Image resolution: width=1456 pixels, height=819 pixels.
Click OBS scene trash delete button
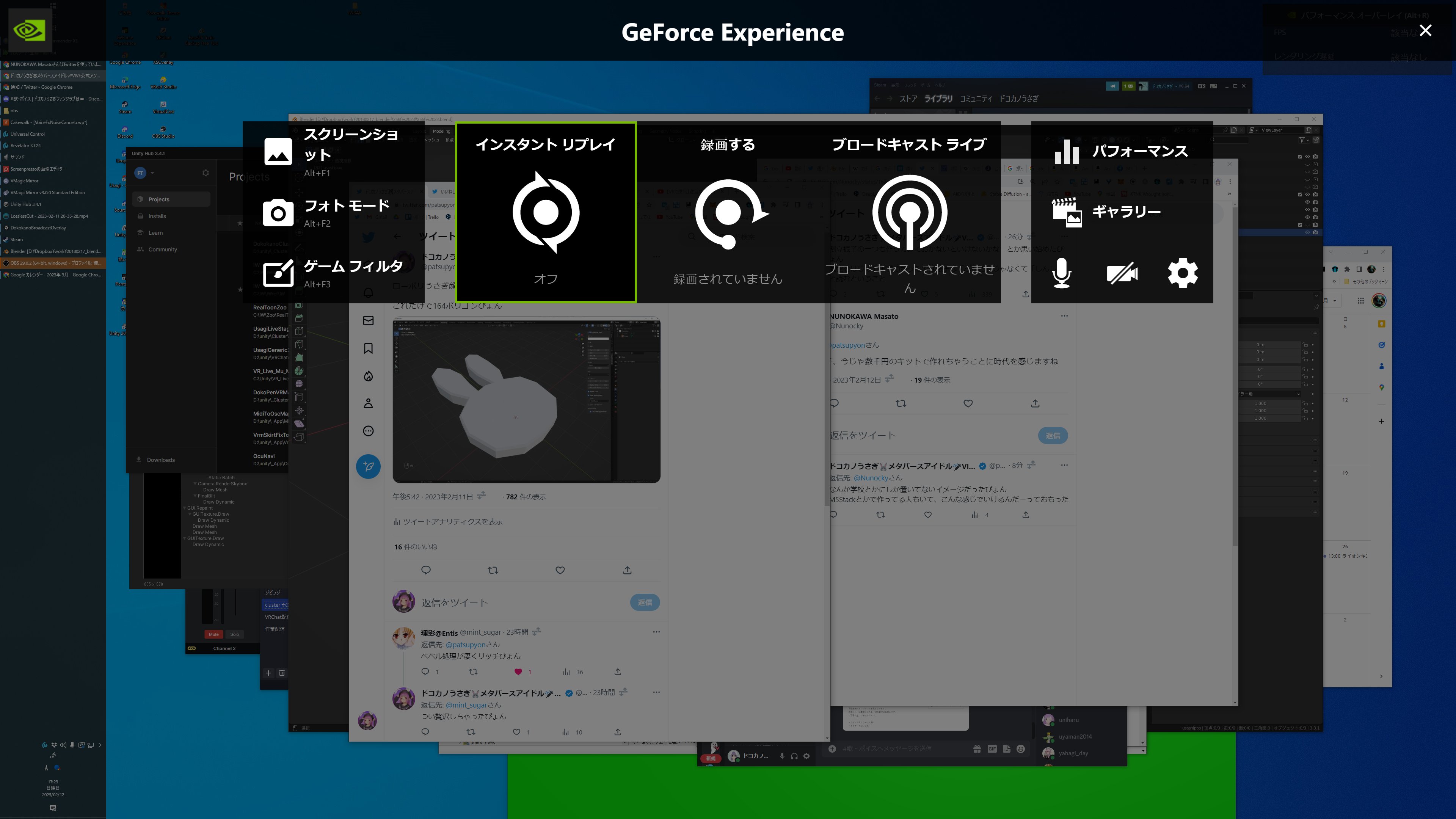(x=281, y=673)
